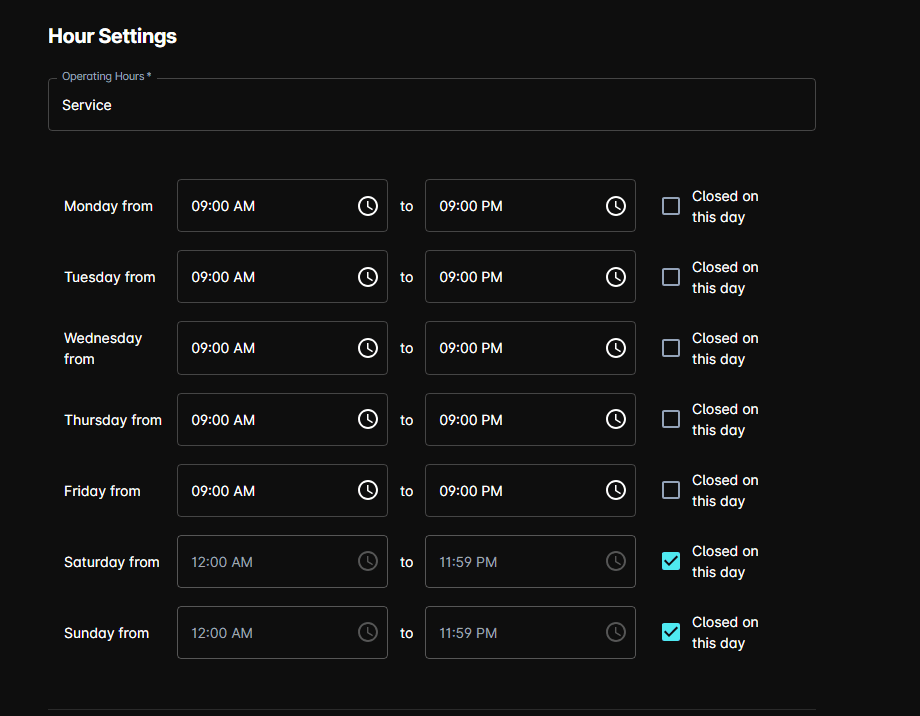The width and height of the screenshot is (920, 716).
Task: Mark Wednesday as closed on this day
Action: pyautogui.click(x=671, y=348)
